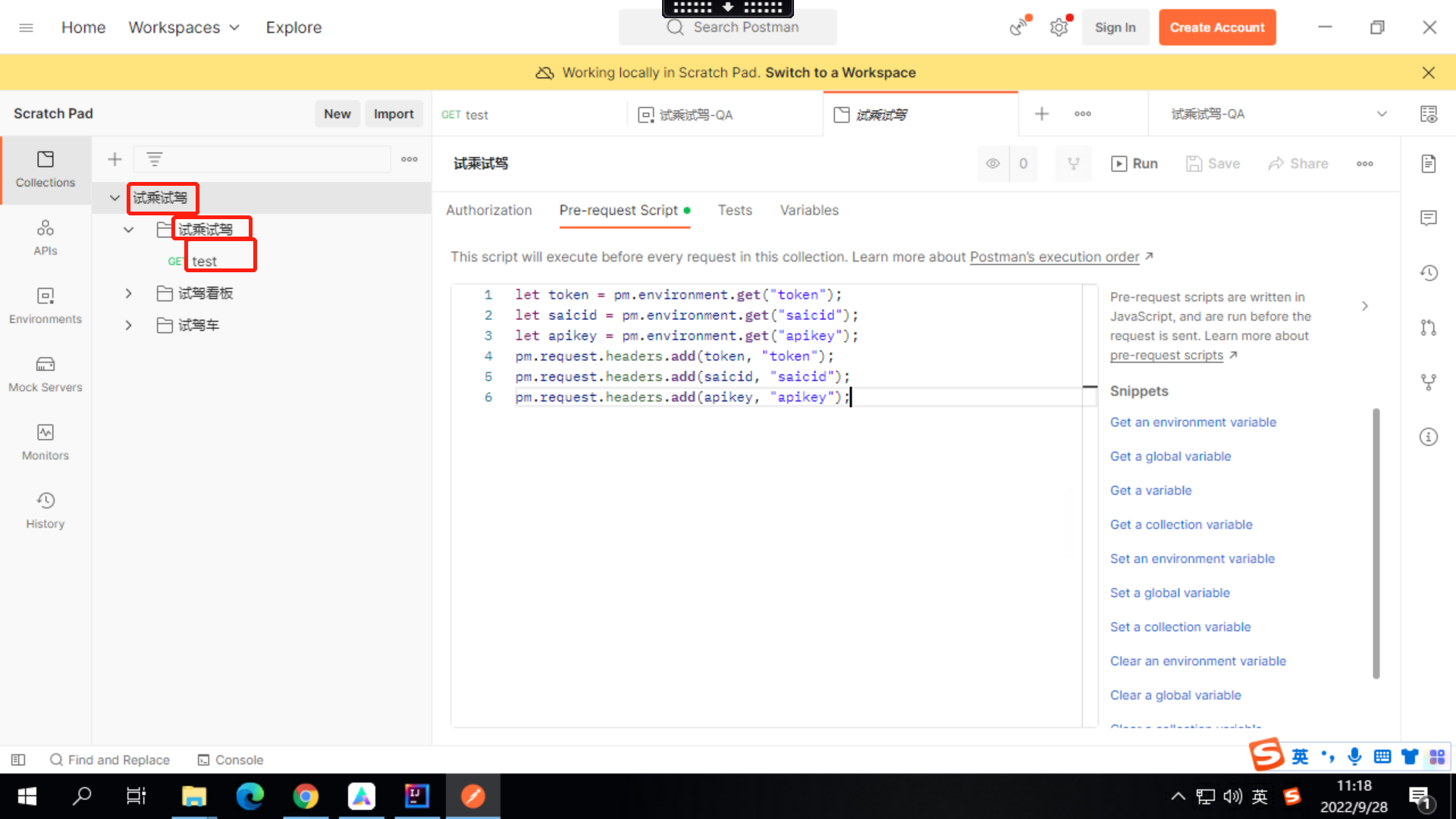Expand the 试驾车 folder
This screenshot has height=819, width=1456.
(x=128, y=325)
